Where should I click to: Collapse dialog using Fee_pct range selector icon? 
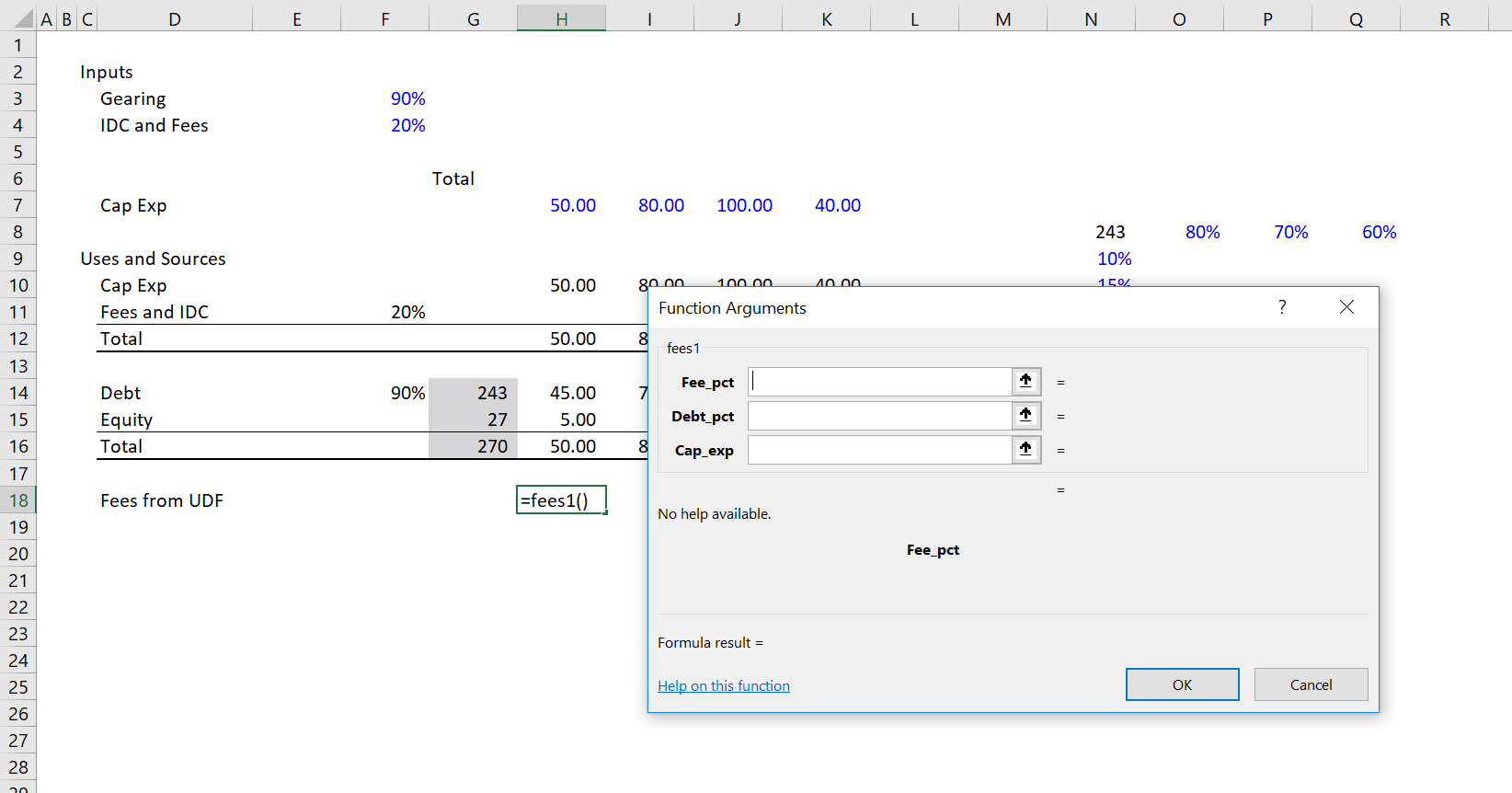(x=1025, y=381)
